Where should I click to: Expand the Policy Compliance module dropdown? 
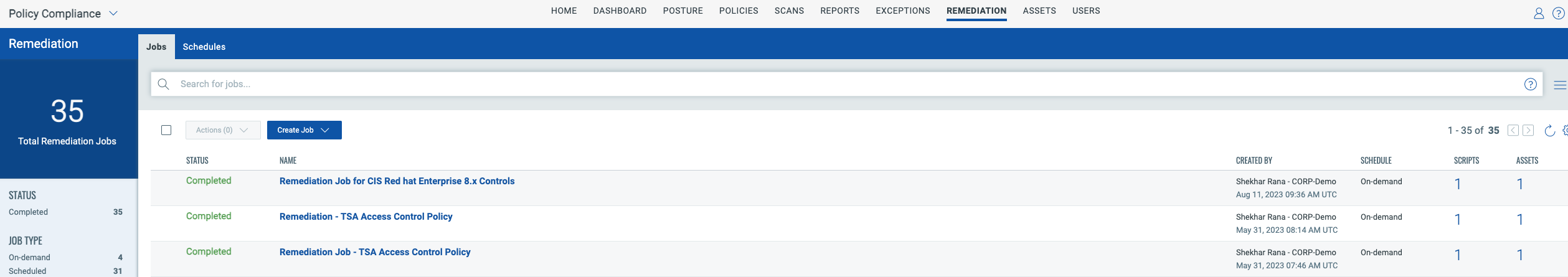tap(113, 14)
